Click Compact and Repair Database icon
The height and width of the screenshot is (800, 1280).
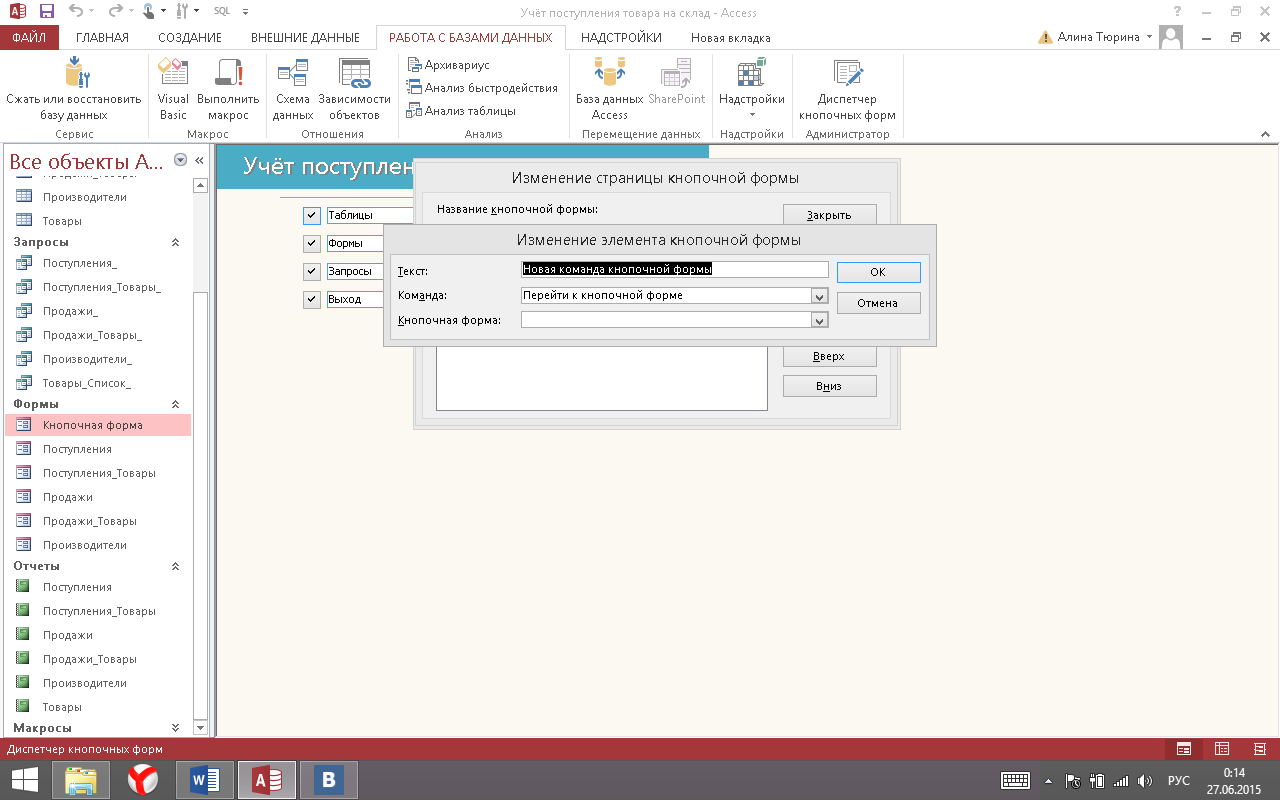pos(74,90)
